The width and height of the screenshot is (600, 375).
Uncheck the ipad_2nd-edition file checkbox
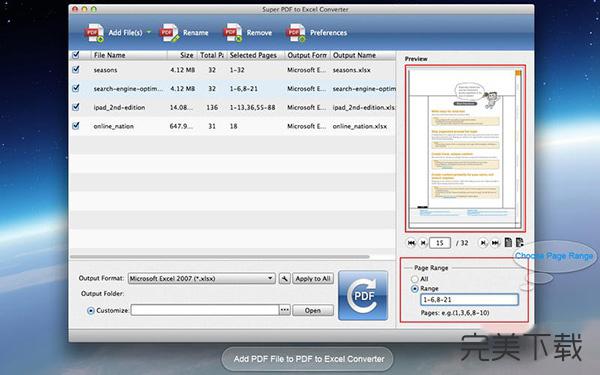76,107
